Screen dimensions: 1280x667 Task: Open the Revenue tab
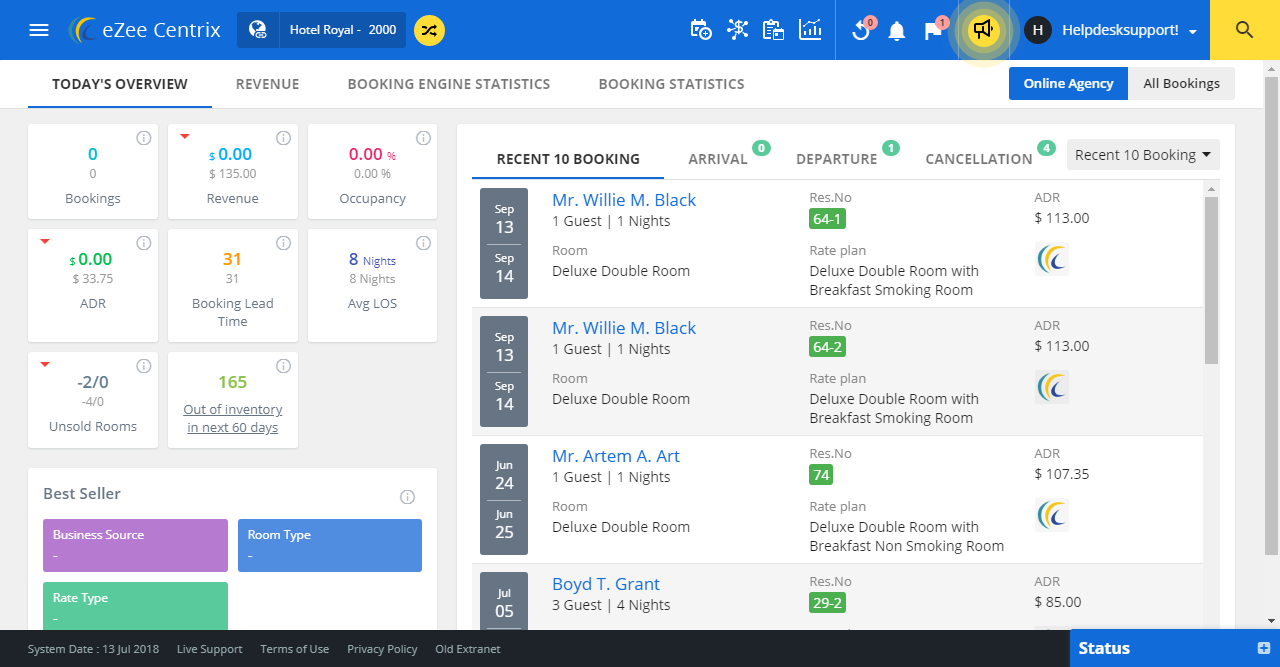267,84
